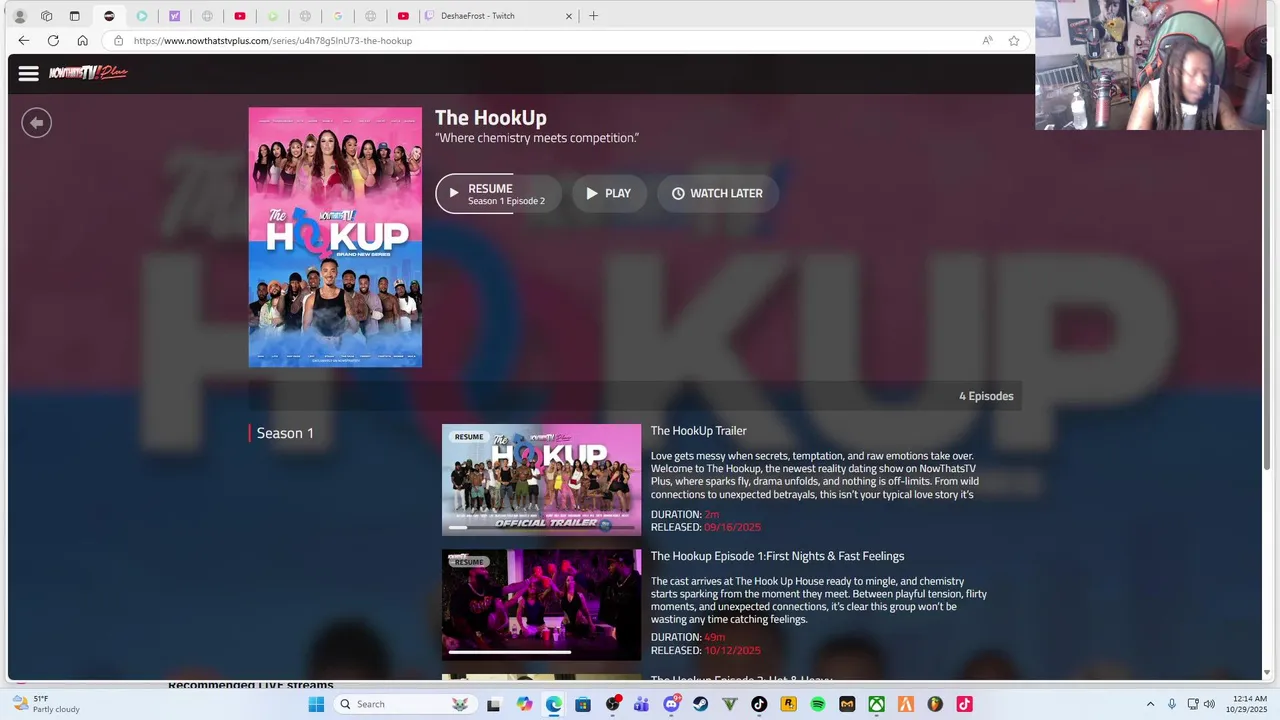Click the Play button for The HookUp
This screenshot has height=720, width=1280.
point(609,194)
